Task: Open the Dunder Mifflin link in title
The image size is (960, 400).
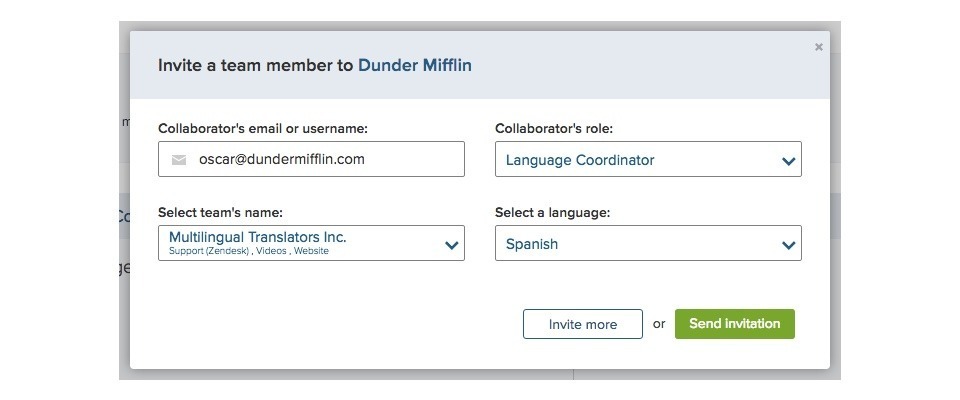Action: click(x=415, y=65)
